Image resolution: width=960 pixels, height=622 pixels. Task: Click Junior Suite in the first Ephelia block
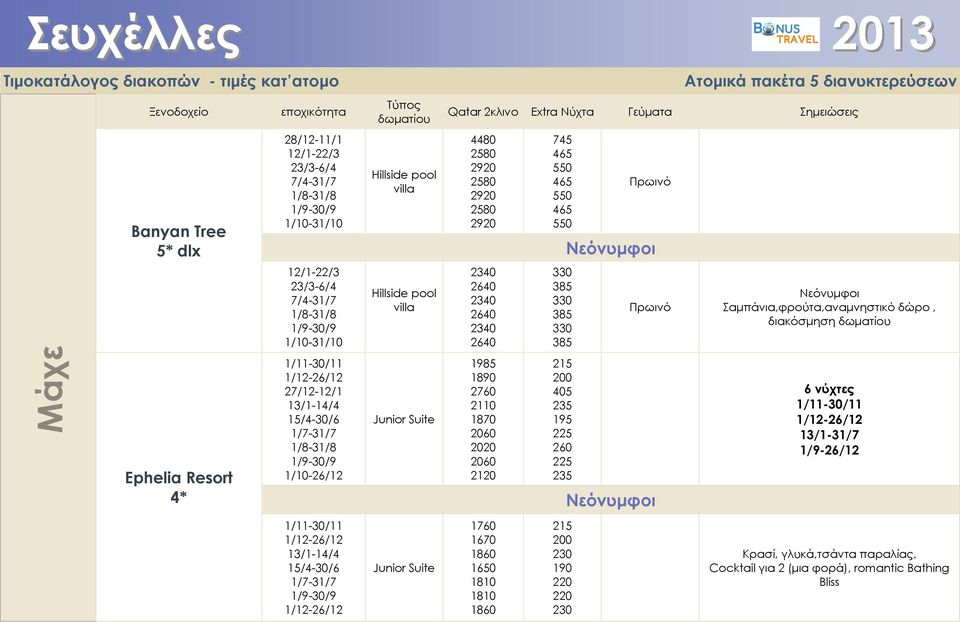point(403,420)
